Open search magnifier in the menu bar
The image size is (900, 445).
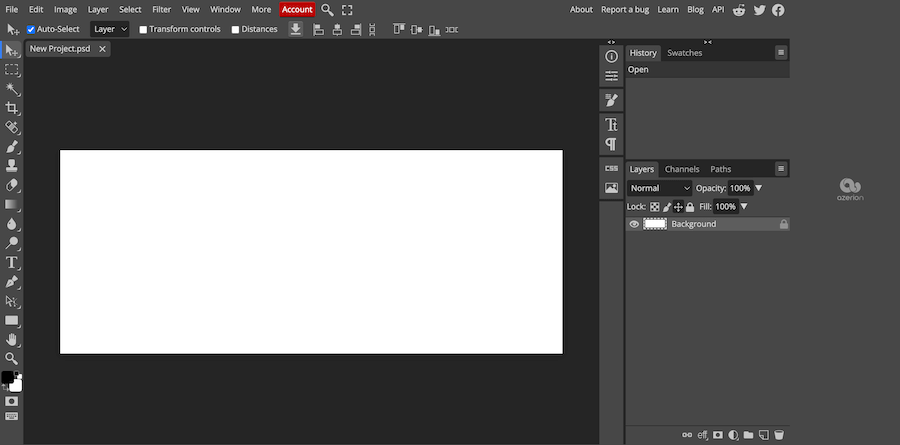coord(327,10)
